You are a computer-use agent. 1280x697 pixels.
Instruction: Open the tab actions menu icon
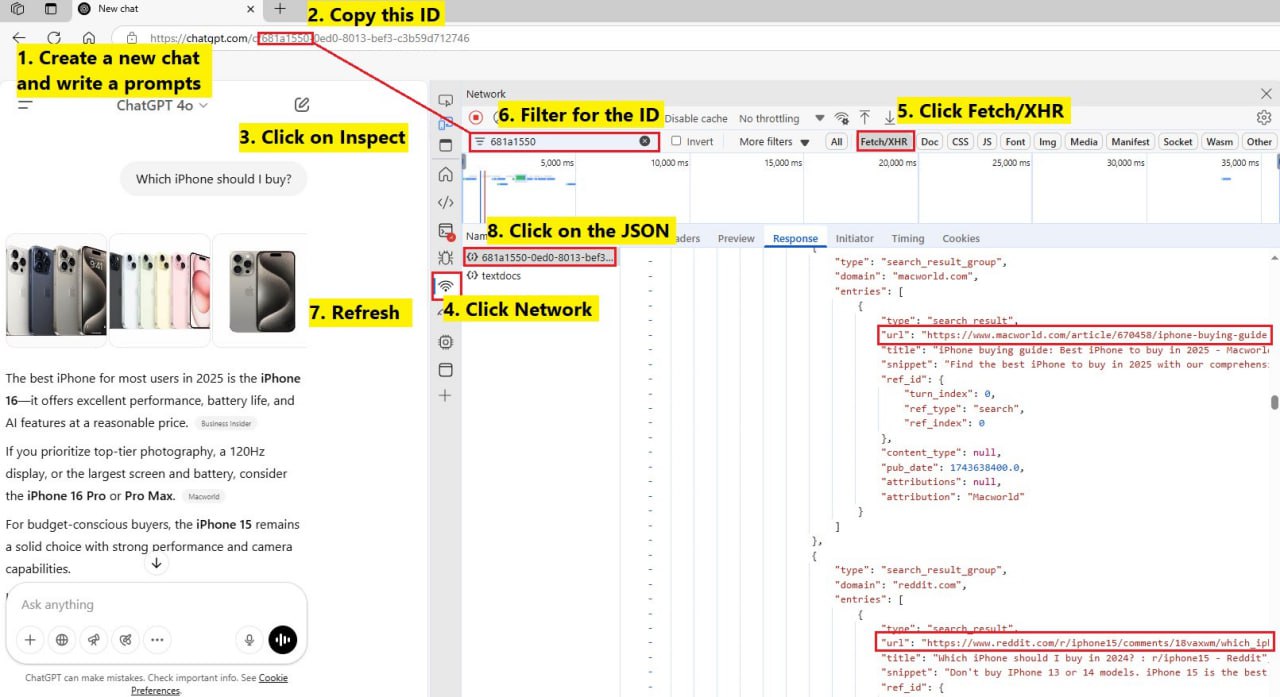tap(51, 9)
